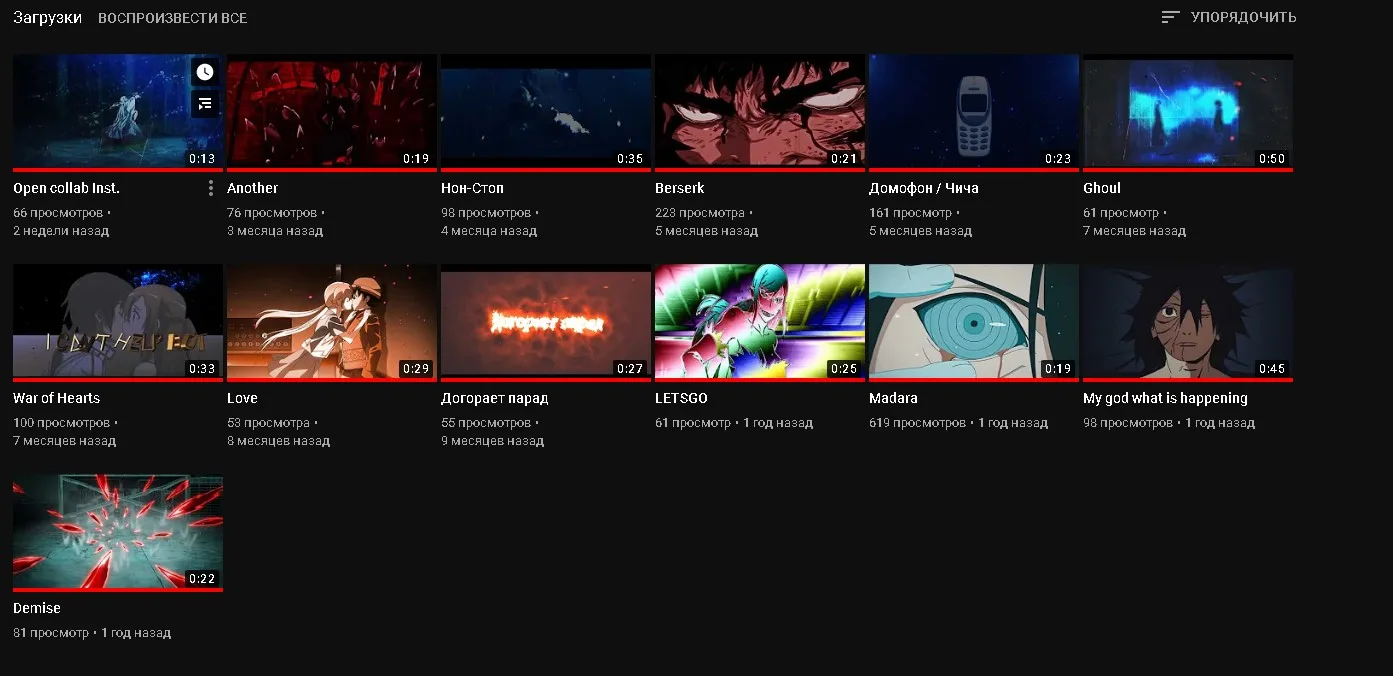This screenshot has width=1393, height=676.
Task: Click ВОСПРОИЗВЕСТИ ВСЕ to play all
Action: point(172,18)
